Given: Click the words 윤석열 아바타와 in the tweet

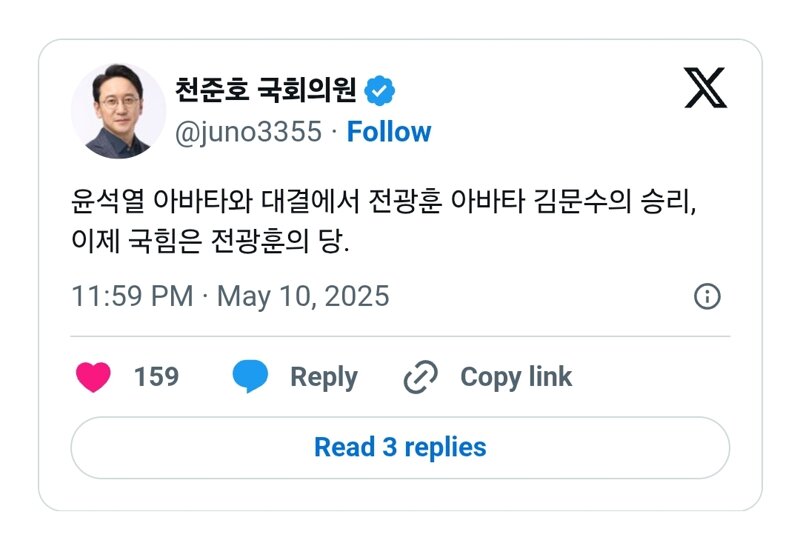Looking at the screenshot, I should pyautogui.click(x=162, y=201).
